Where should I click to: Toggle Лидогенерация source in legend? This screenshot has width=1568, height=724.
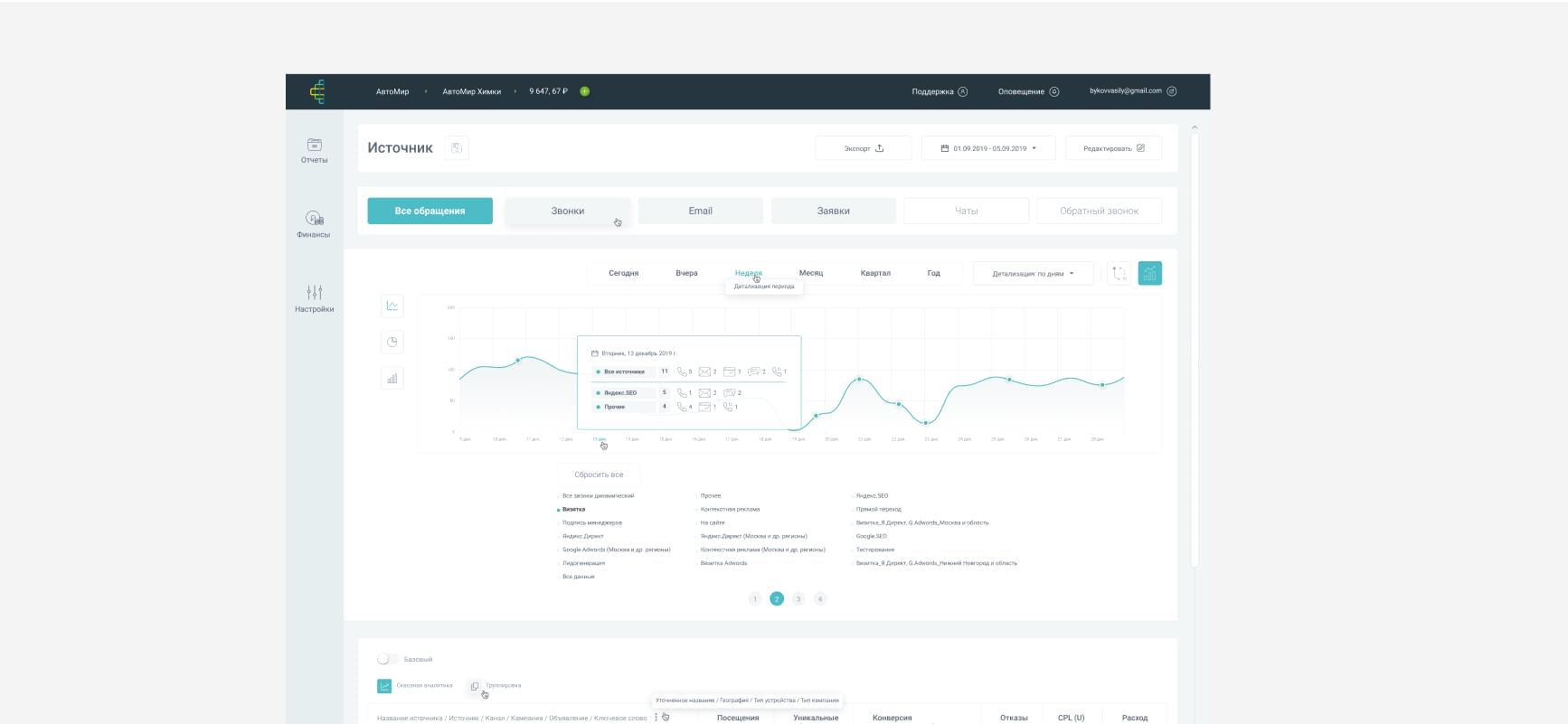coord(581,563)
